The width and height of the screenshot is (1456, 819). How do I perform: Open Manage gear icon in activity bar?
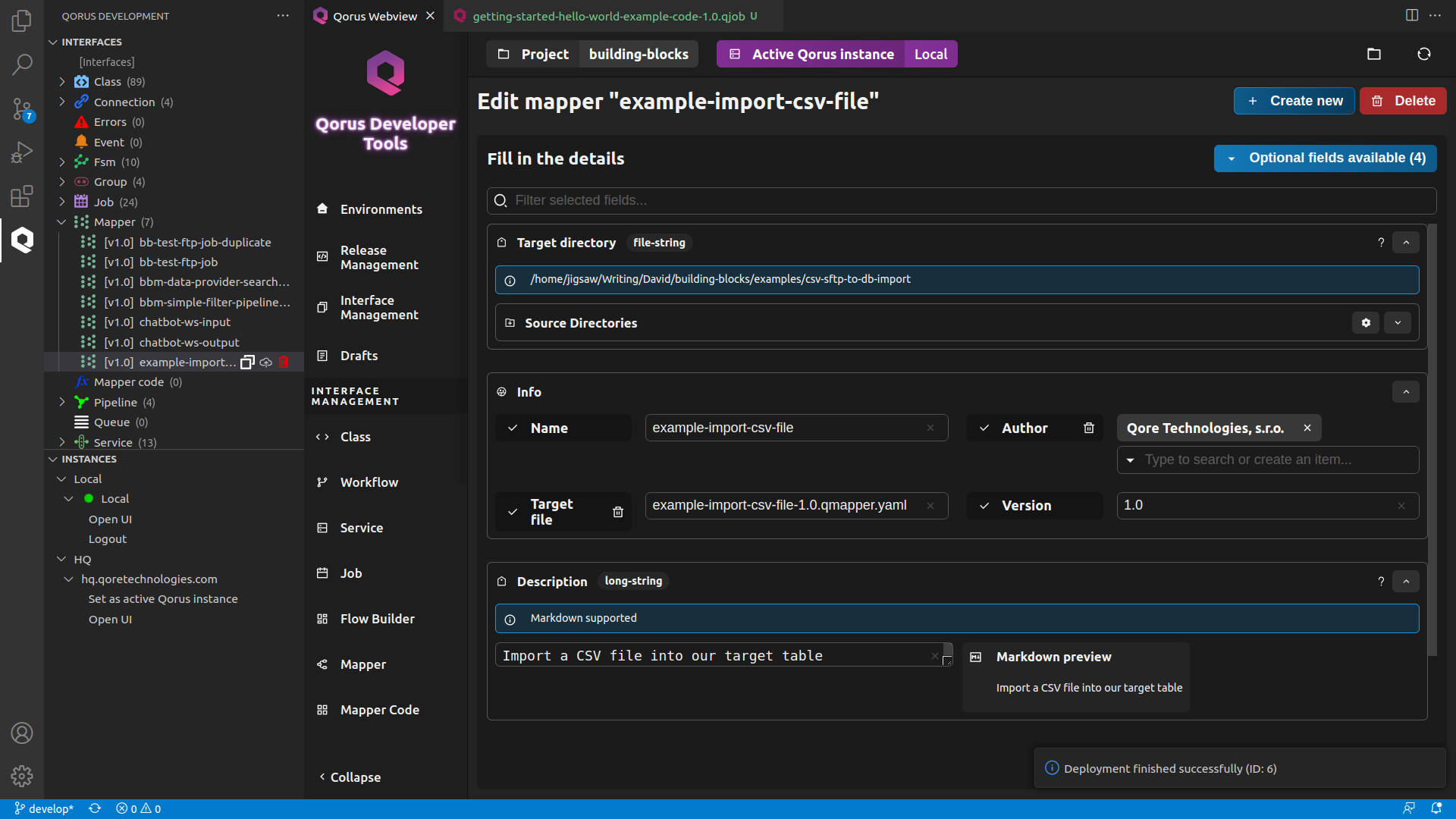(x=22, y=776)
